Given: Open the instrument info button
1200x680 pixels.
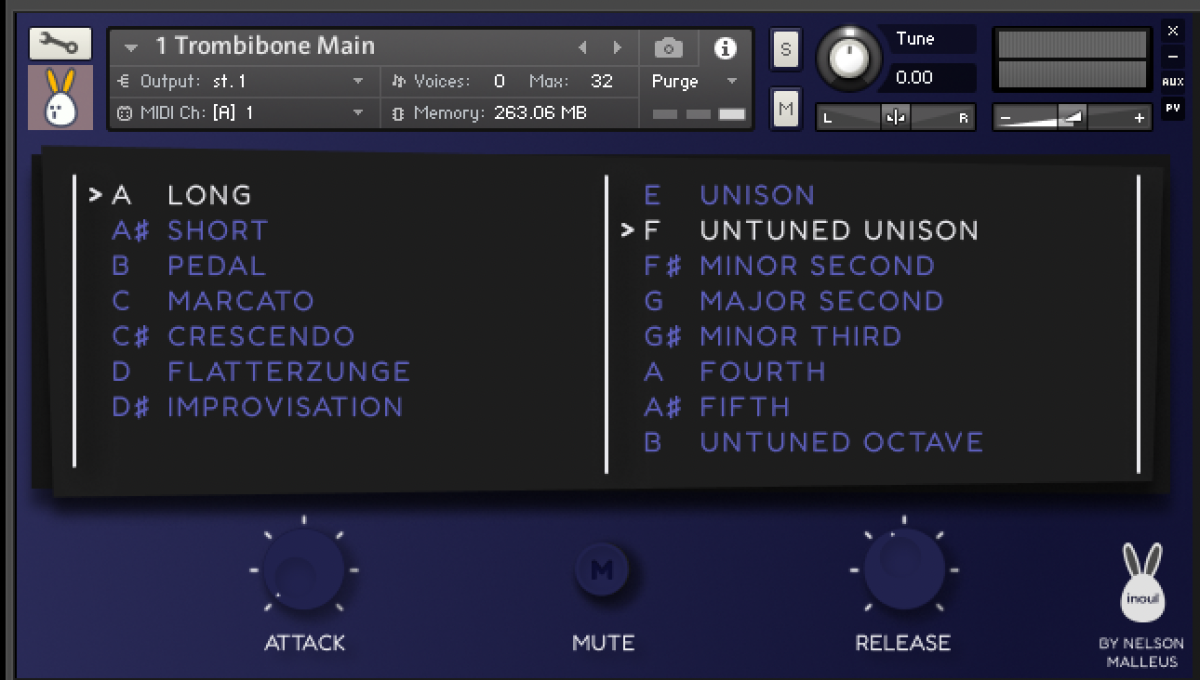Looking at the screenshot, I should (725, 47).
